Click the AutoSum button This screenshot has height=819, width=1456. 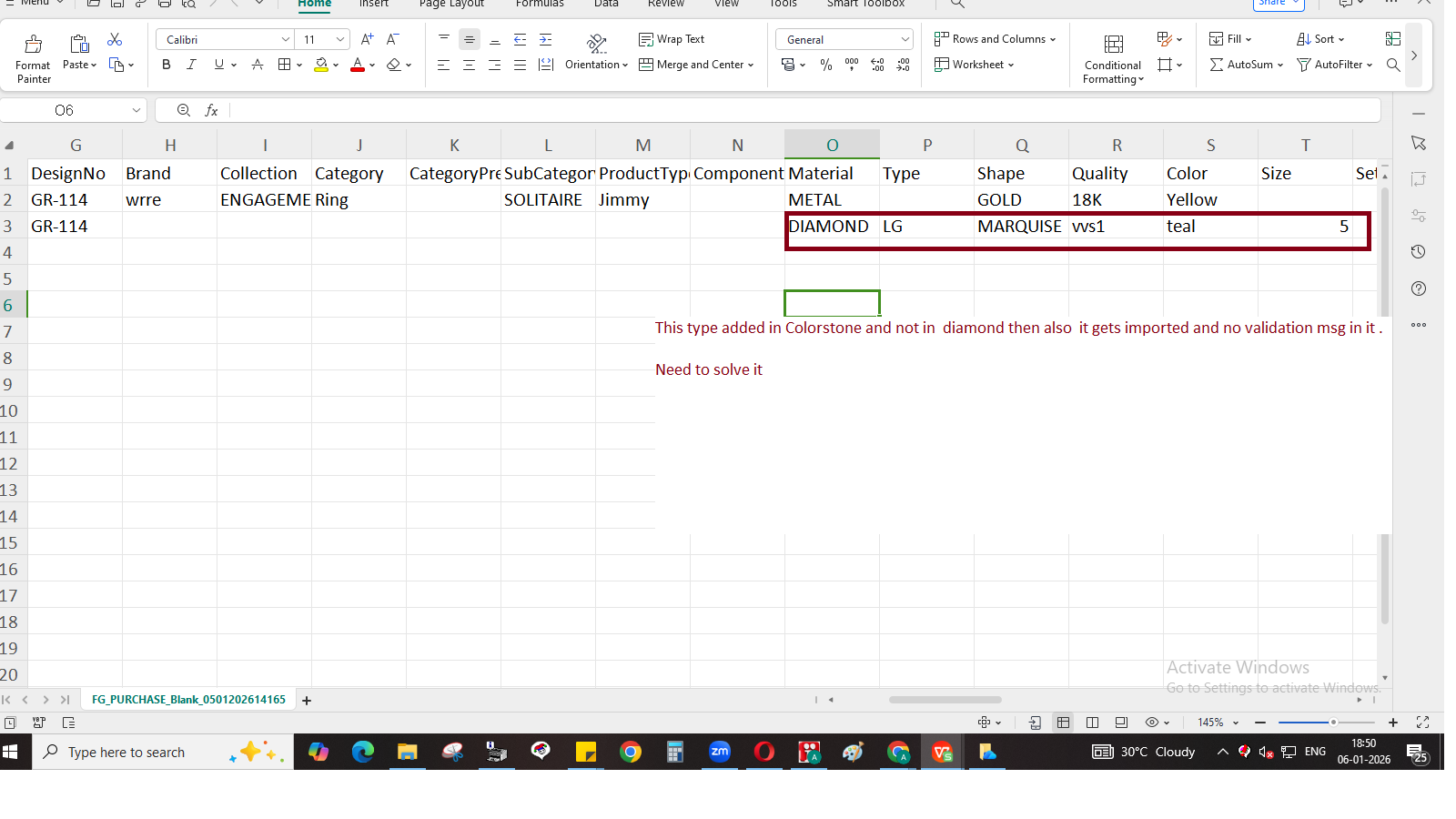[x=1241, y=65]
